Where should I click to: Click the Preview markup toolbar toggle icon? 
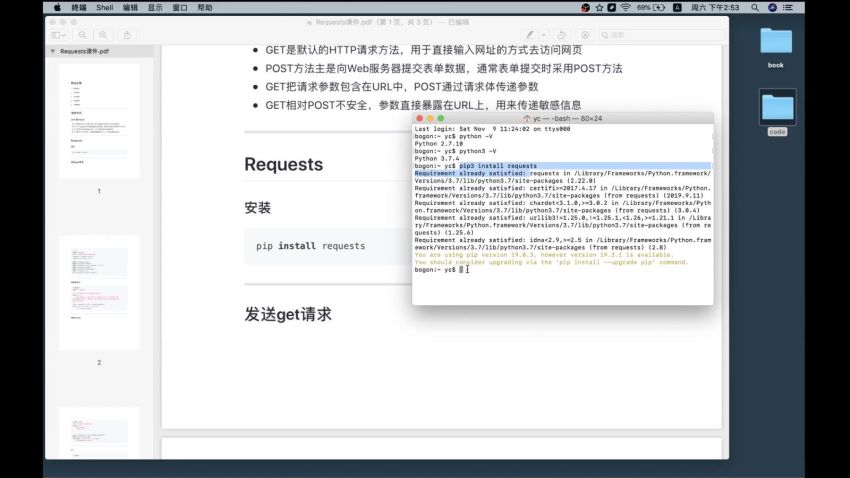click(x=585, y=35)
